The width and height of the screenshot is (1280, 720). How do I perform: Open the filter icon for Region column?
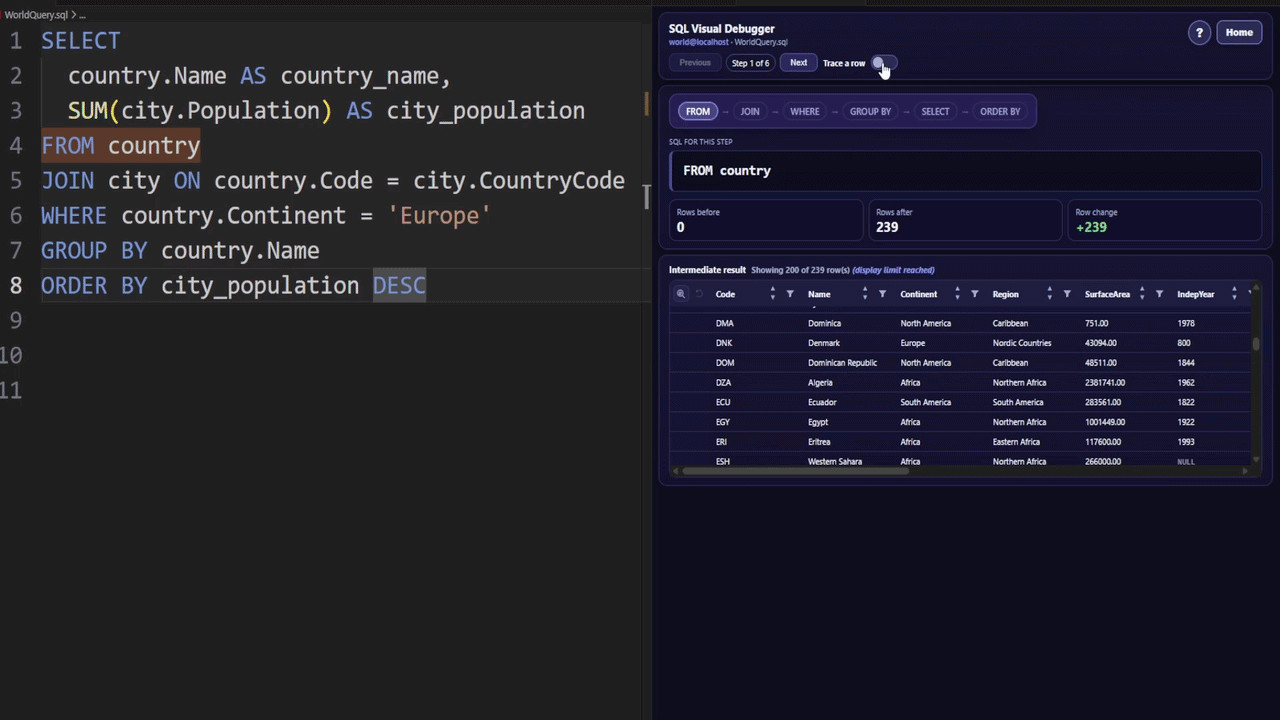tap(1067, 294)
